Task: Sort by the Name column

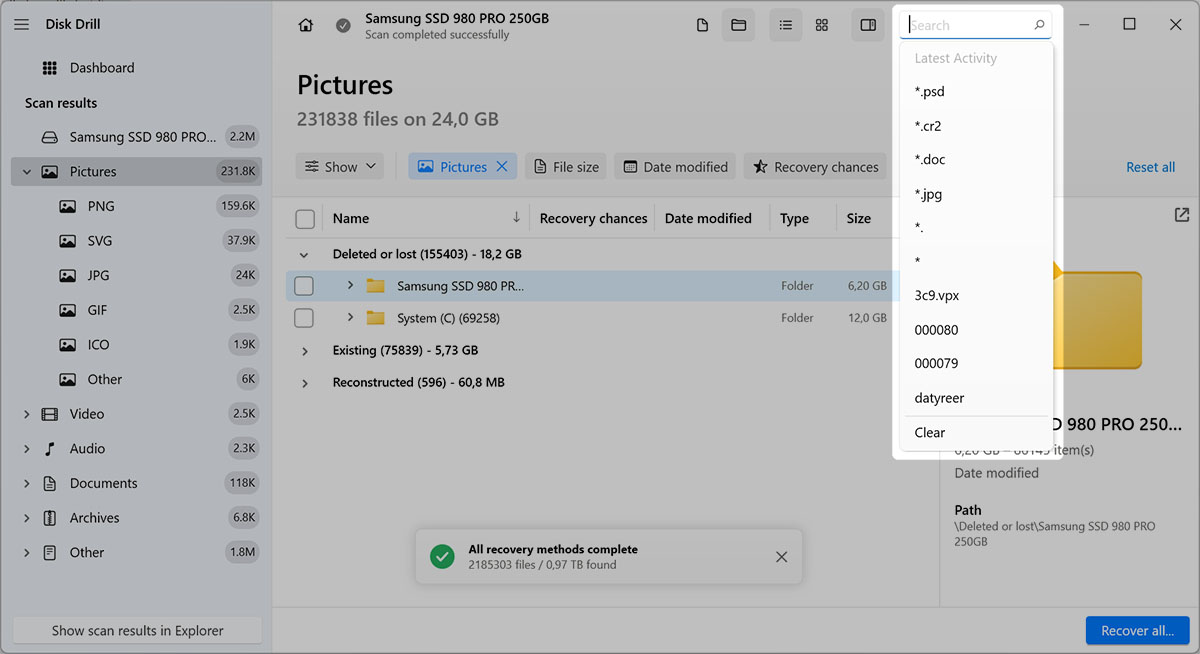Action: point(351,218)
